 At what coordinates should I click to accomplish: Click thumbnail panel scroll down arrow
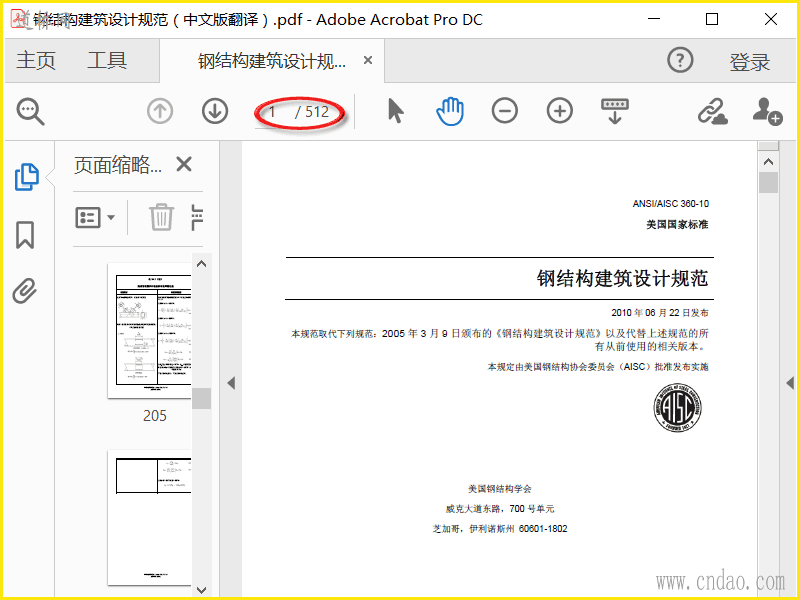tap(202, 590)
